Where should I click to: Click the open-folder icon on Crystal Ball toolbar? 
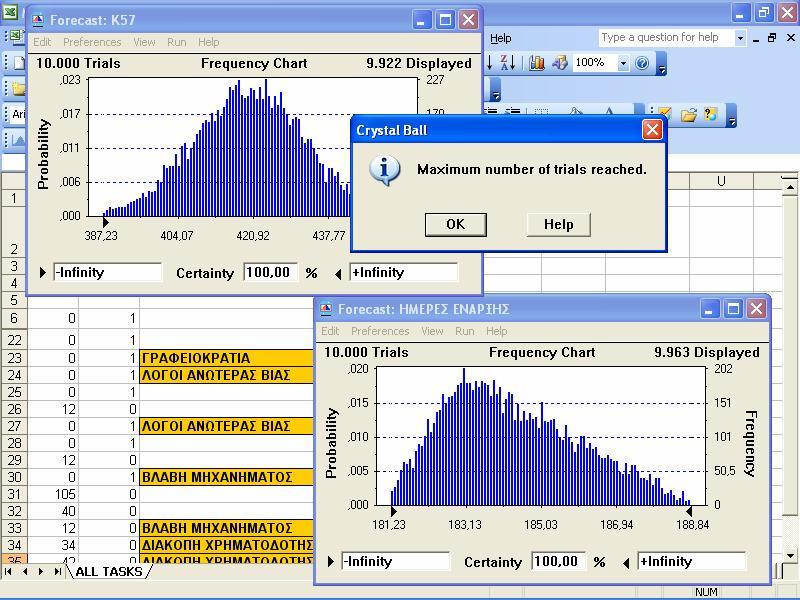[688, 115]
